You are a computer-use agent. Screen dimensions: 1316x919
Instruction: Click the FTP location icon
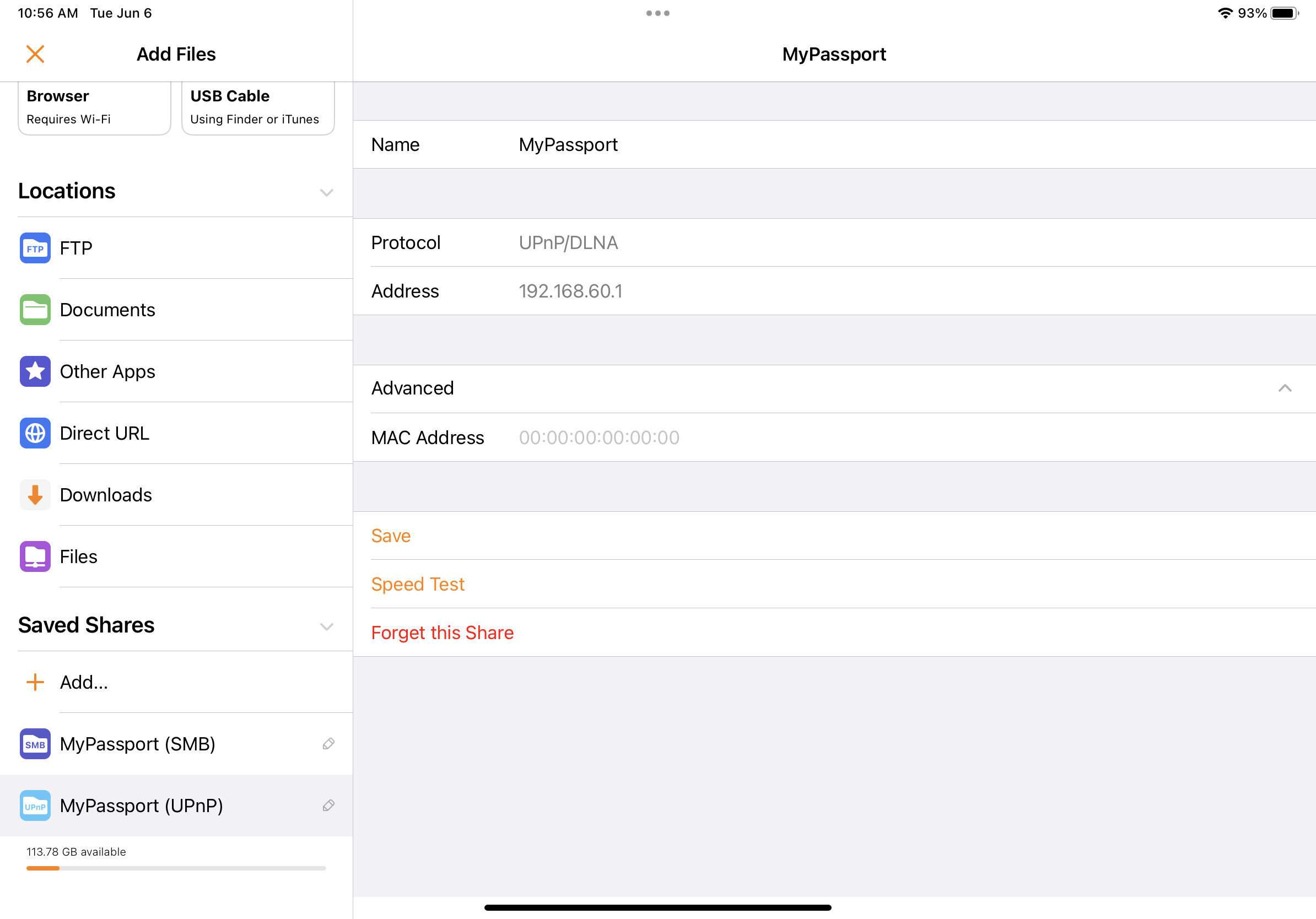coord(35,248)
